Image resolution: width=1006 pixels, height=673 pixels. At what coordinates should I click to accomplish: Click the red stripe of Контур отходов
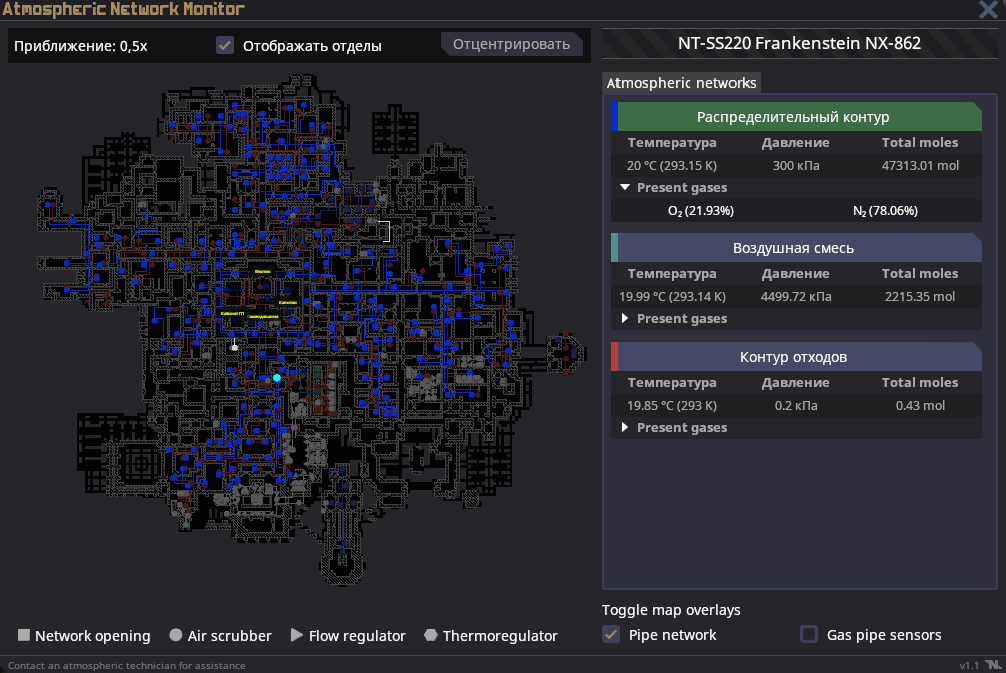click(x=615, y=357)
